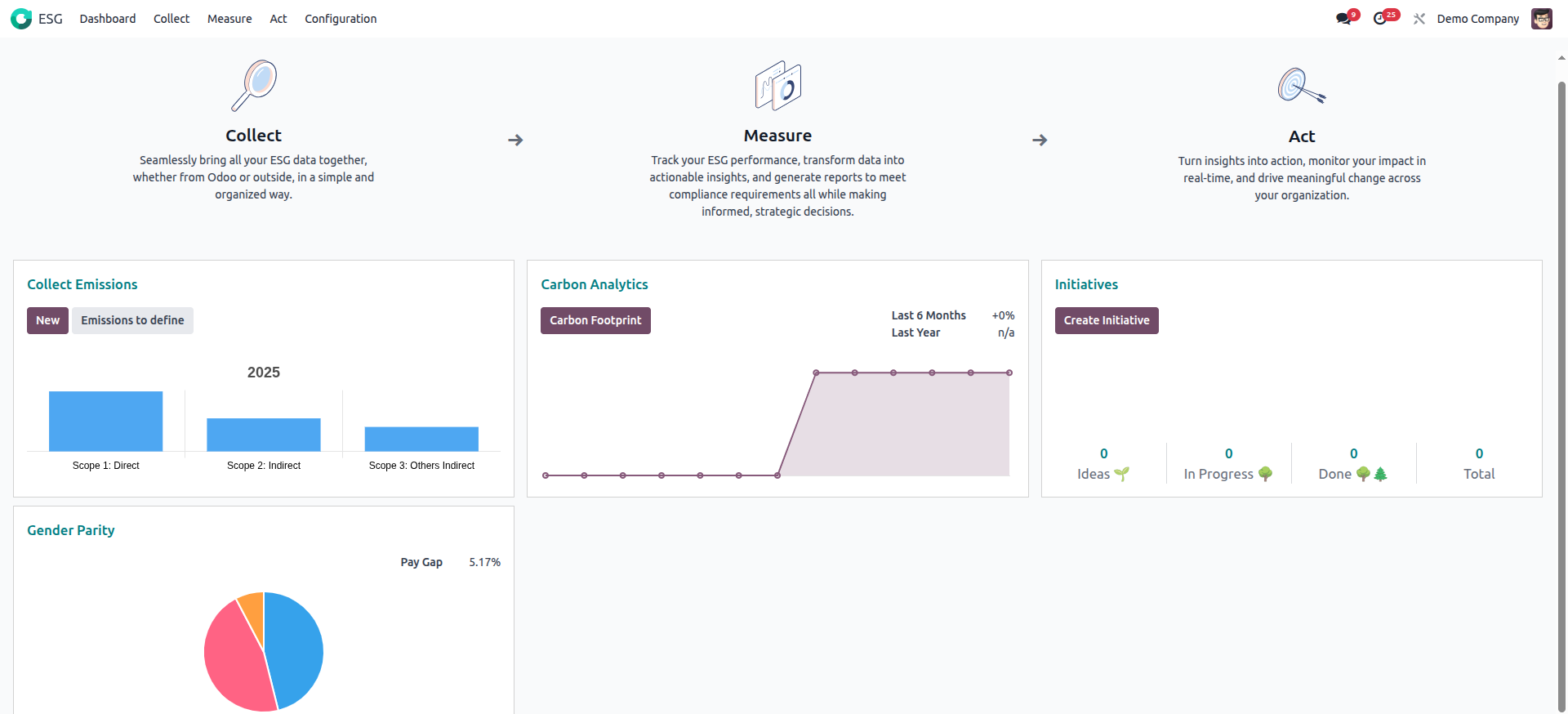Image resolution: width=1568 pixels, height=714 pixels.
Task: Click the Collect magnifying glass illustration
Action: (x=254, y=85)
